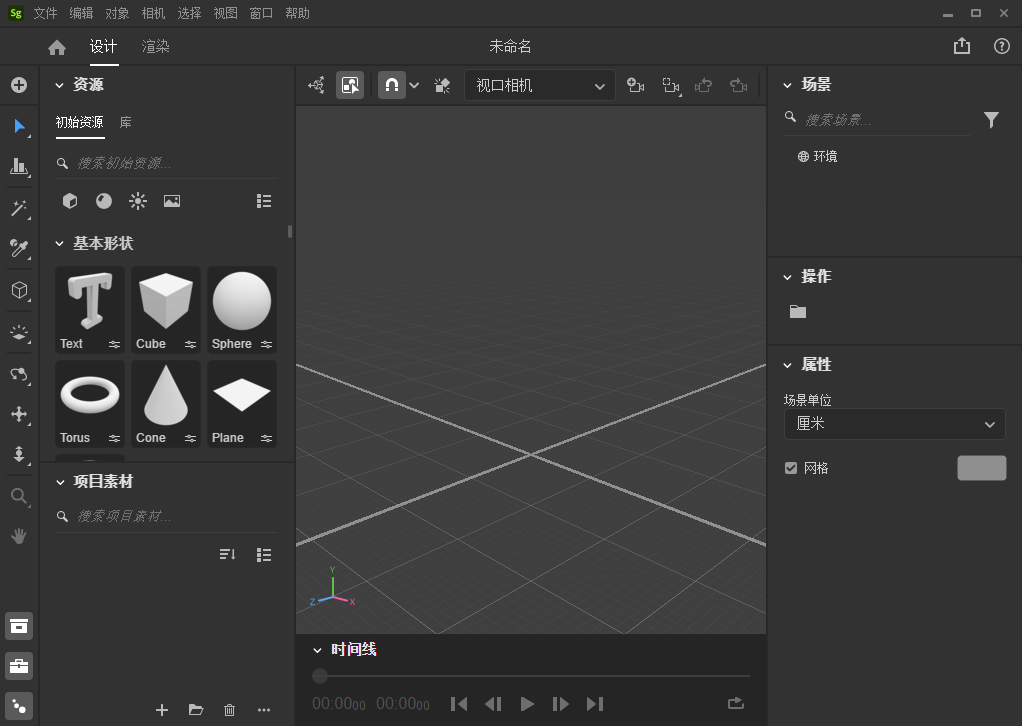Step forward one frame
Screen dimensions: 1022x726
tap(561, 704)
